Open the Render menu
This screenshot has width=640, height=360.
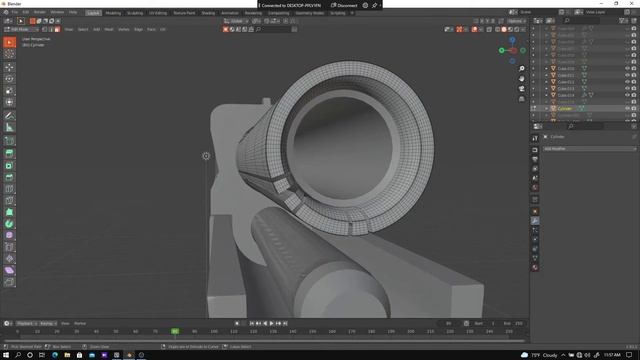[x=40, y=13]
